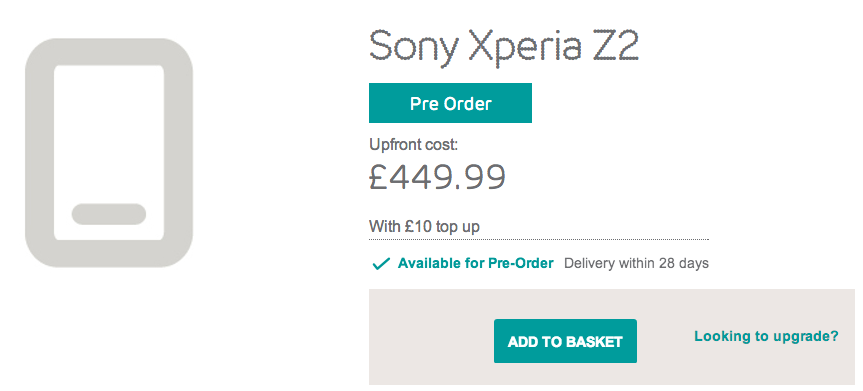The image size is (863, 391).
Task: Click the Upfront cost label
Action: tap(413, 145)
